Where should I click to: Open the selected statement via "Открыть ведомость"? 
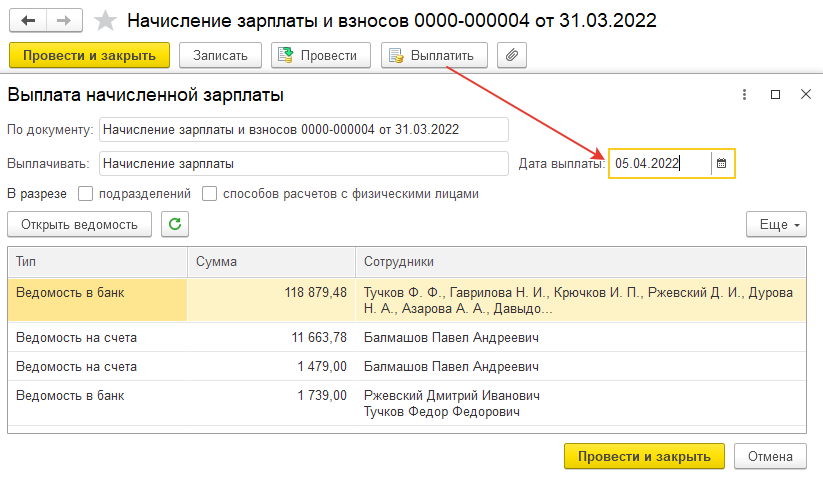tap(79, 224)
